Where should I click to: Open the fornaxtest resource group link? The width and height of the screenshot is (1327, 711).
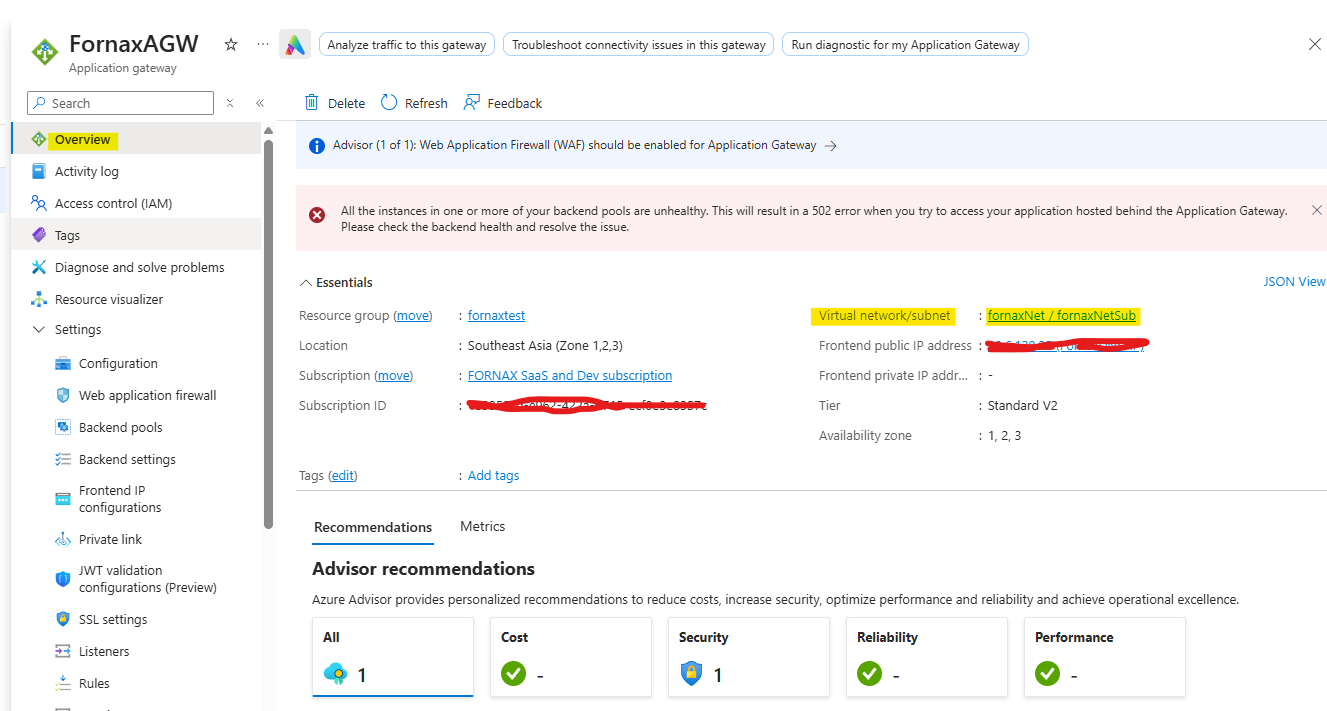coord(496,315)
